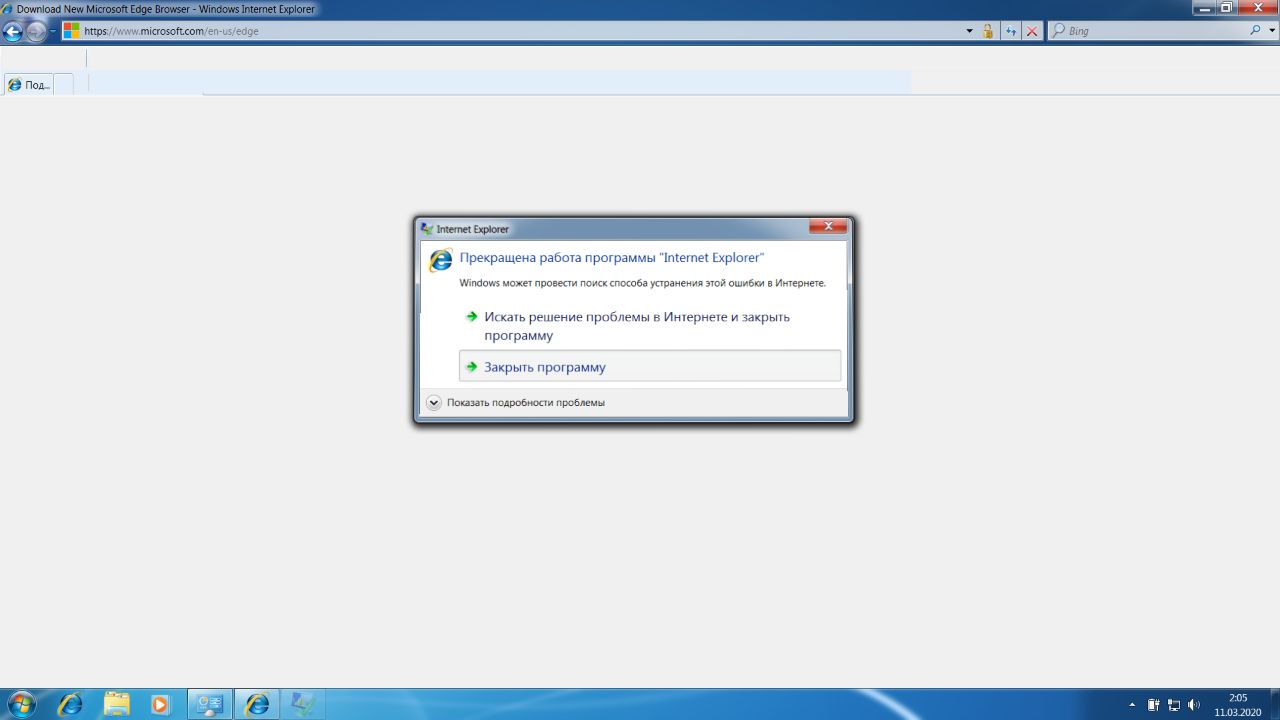Click the blue search magnifier button
This screenshot has height=720, width=1280.
[x=1256, y=31]
